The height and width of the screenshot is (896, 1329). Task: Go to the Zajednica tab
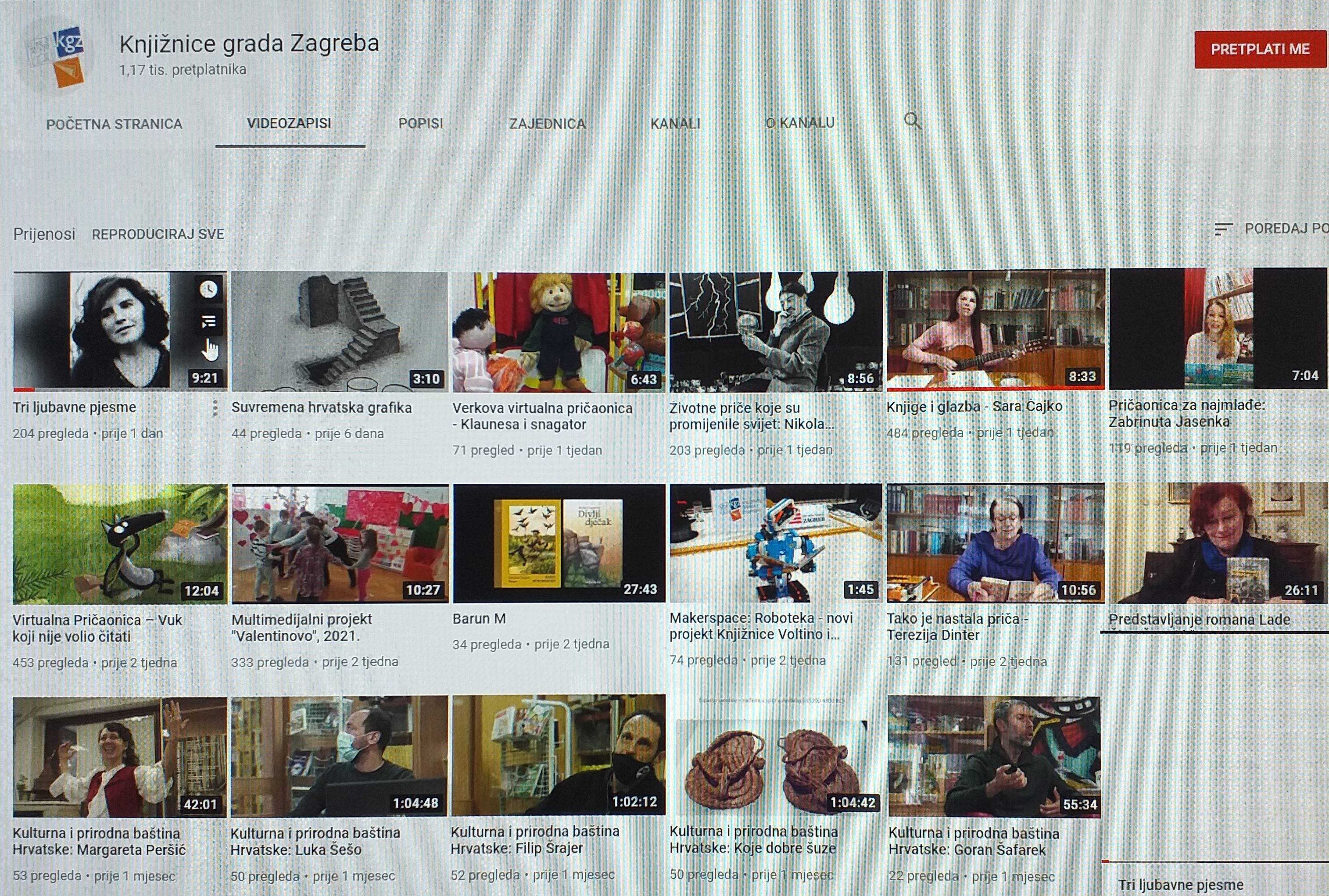coord(547,124)
